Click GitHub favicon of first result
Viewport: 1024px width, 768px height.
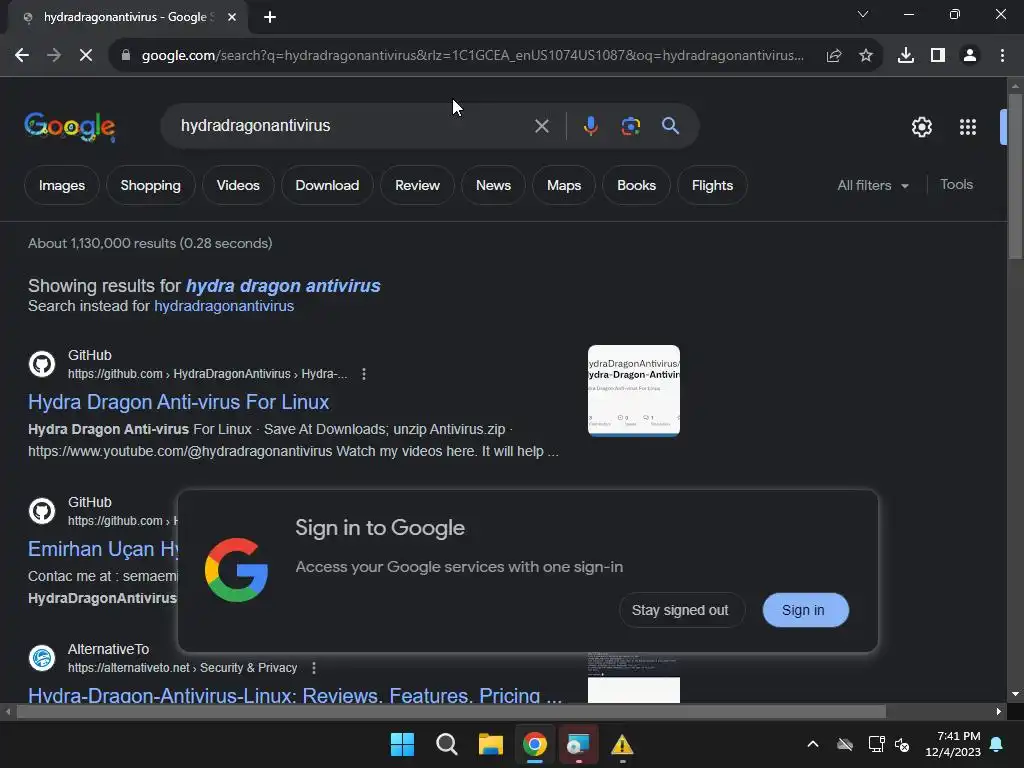(42, 364)
